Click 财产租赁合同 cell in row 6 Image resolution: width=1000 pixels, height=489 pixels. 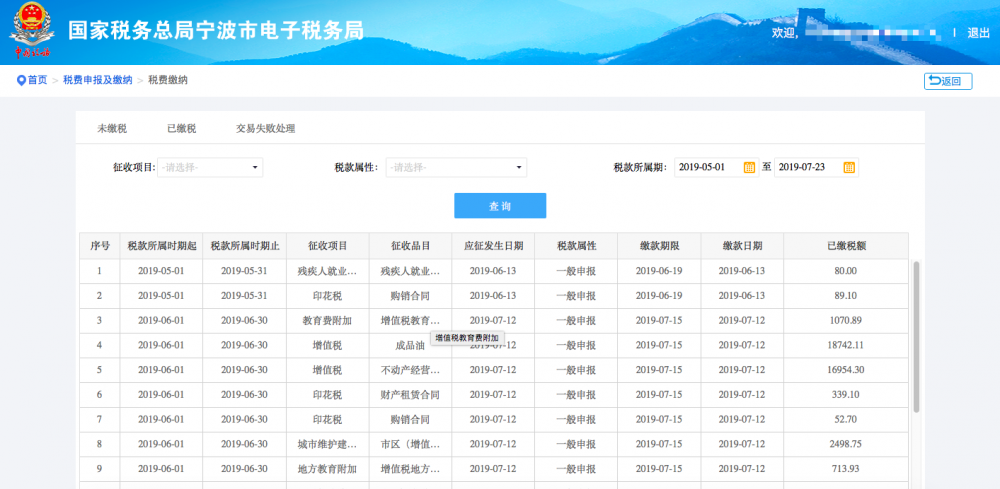[410, 395]
